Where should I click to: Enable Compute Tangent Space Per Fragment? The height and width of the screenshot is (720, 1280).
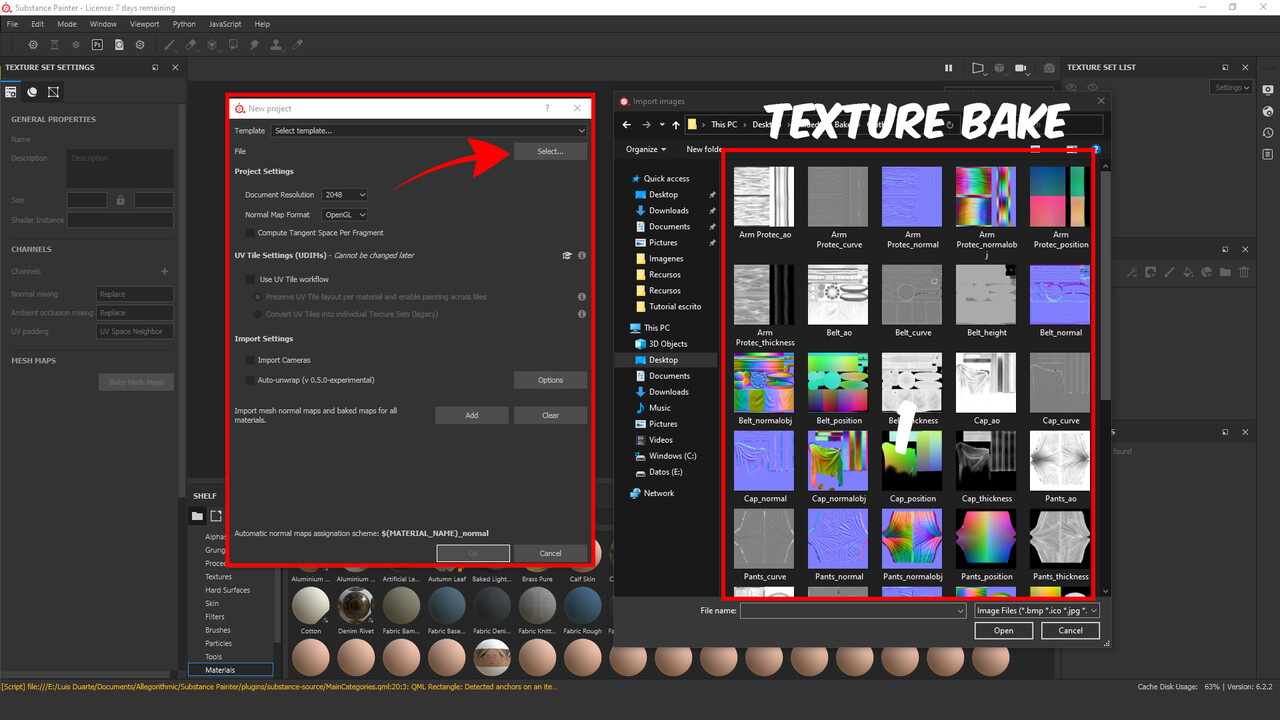point(250,233)
